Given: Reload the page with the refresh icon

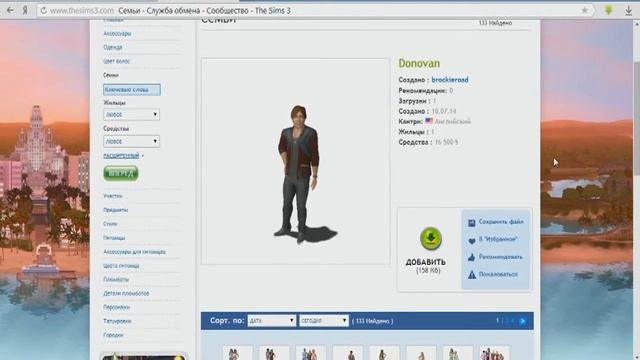Looking at the screenshot, I should pyautogui.click(x=43, y=11).
